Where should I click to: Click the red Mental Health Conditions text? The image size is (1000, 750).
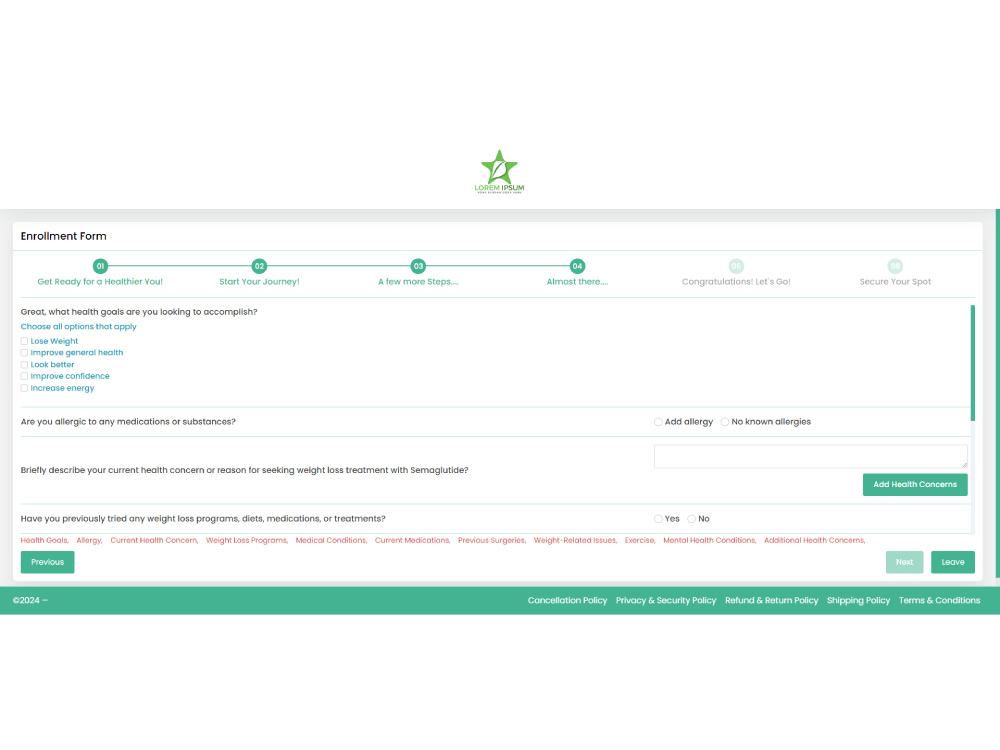pos(709,540)
